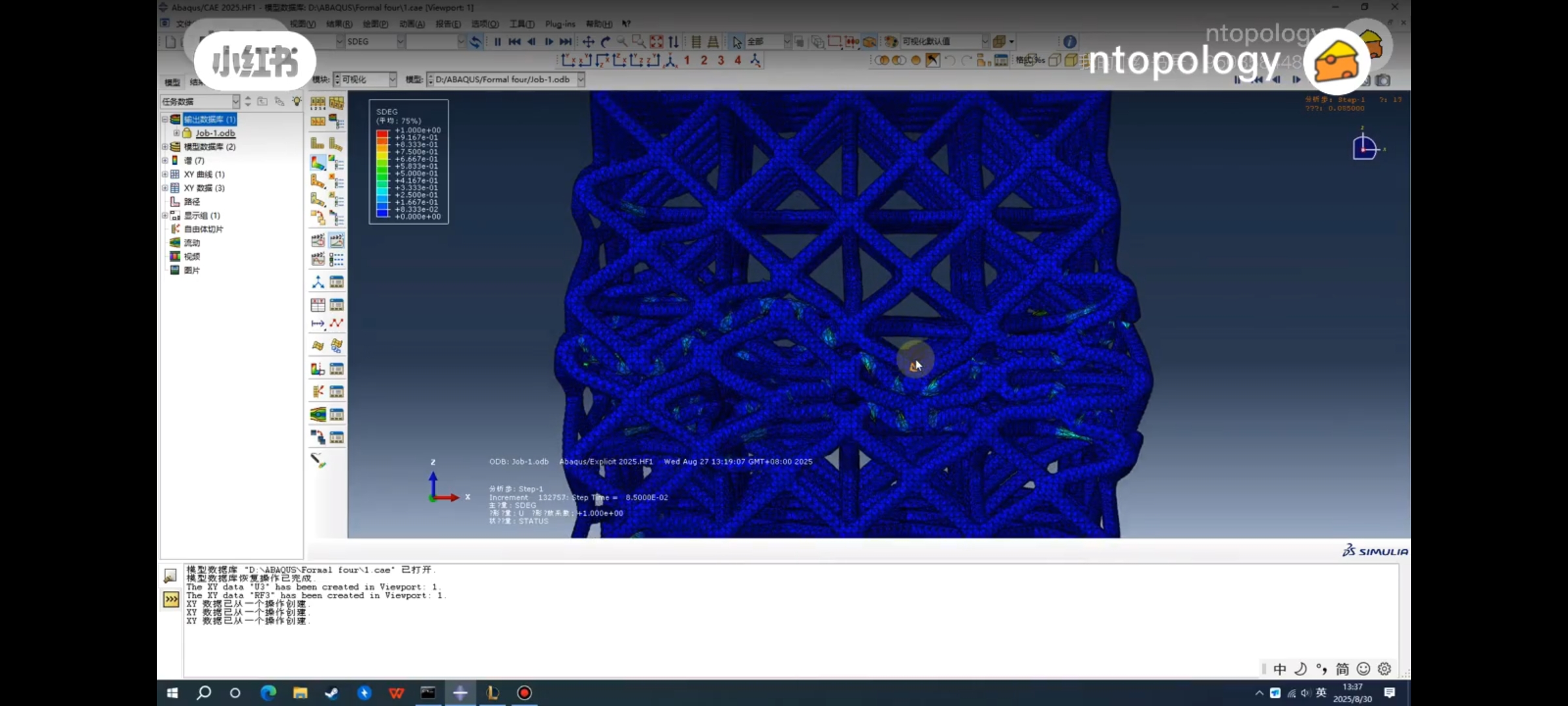Expand the XY 数据 (3) tree node
The height and width of the screenshot is (706, 1568).
coord(165,188)
